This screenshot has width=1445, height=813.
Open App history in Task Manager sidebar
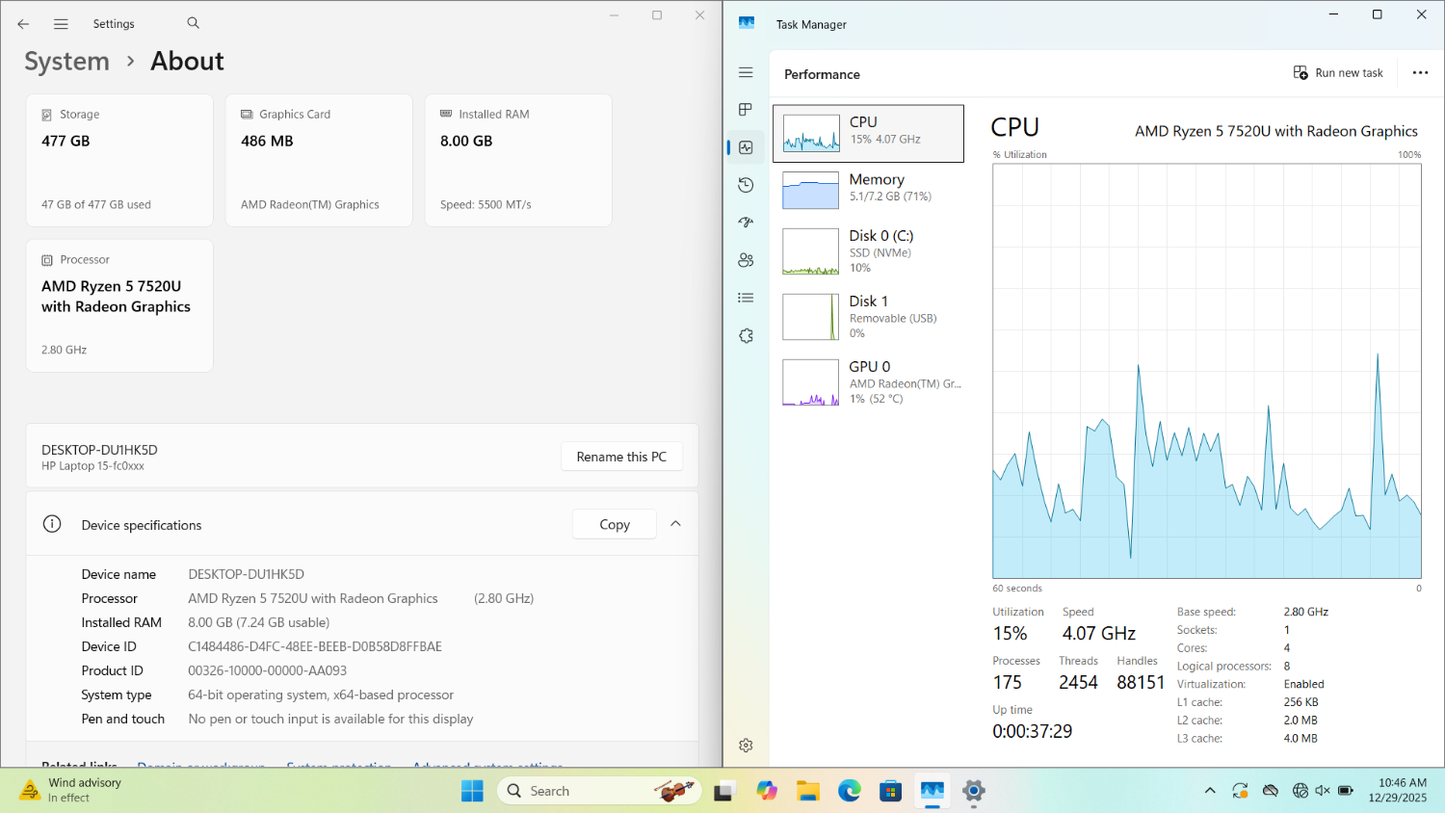tap(745, 185)
